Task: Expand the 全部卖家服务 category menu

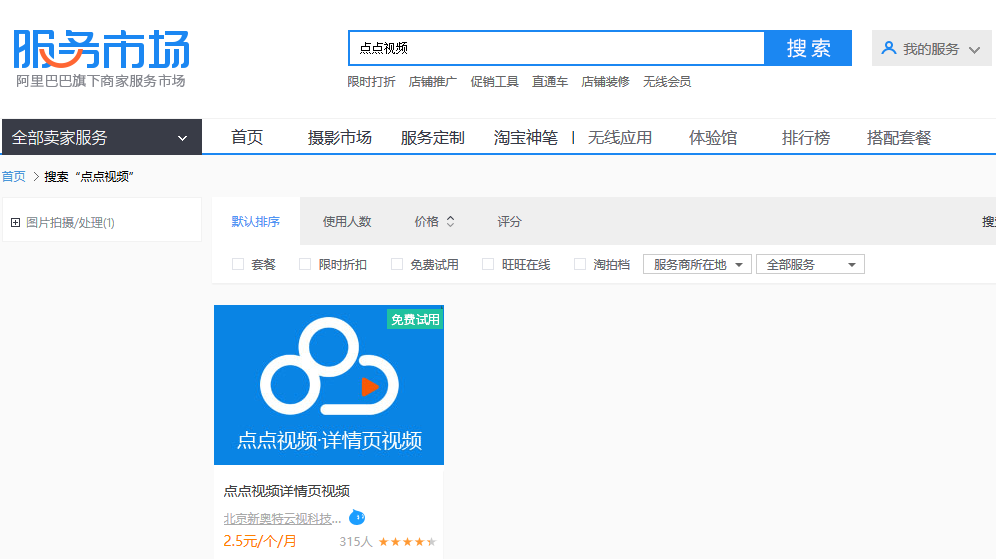Action: click(102, 137)
